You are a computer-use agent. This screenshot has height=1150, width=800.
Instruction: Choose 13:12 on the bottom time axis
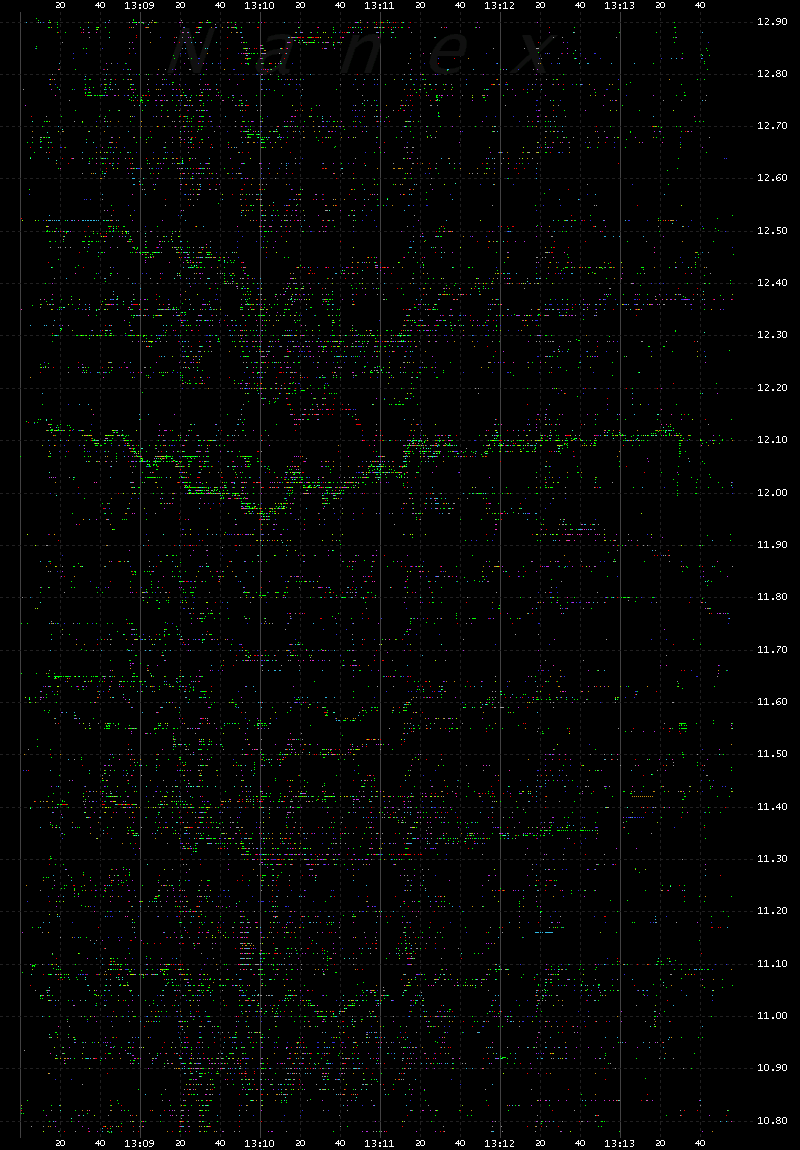(x=500, y=1143)
